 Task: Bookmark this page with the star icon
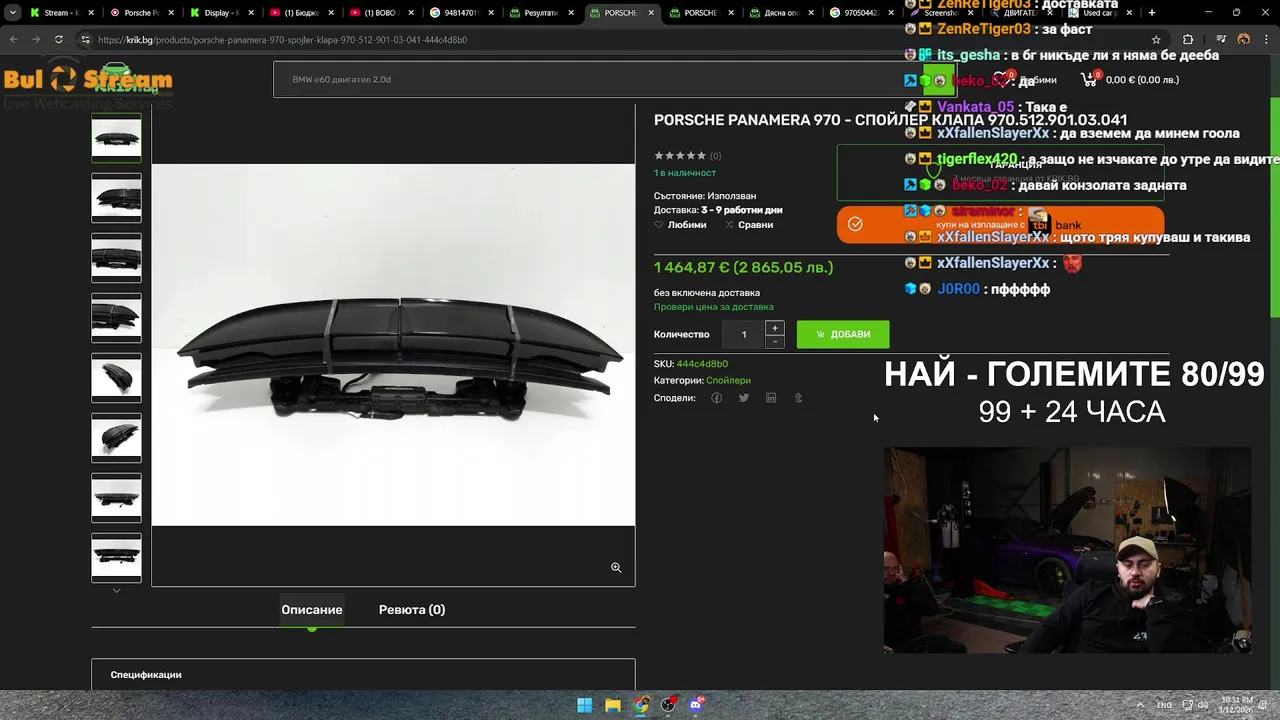(x=1156, y=39)
